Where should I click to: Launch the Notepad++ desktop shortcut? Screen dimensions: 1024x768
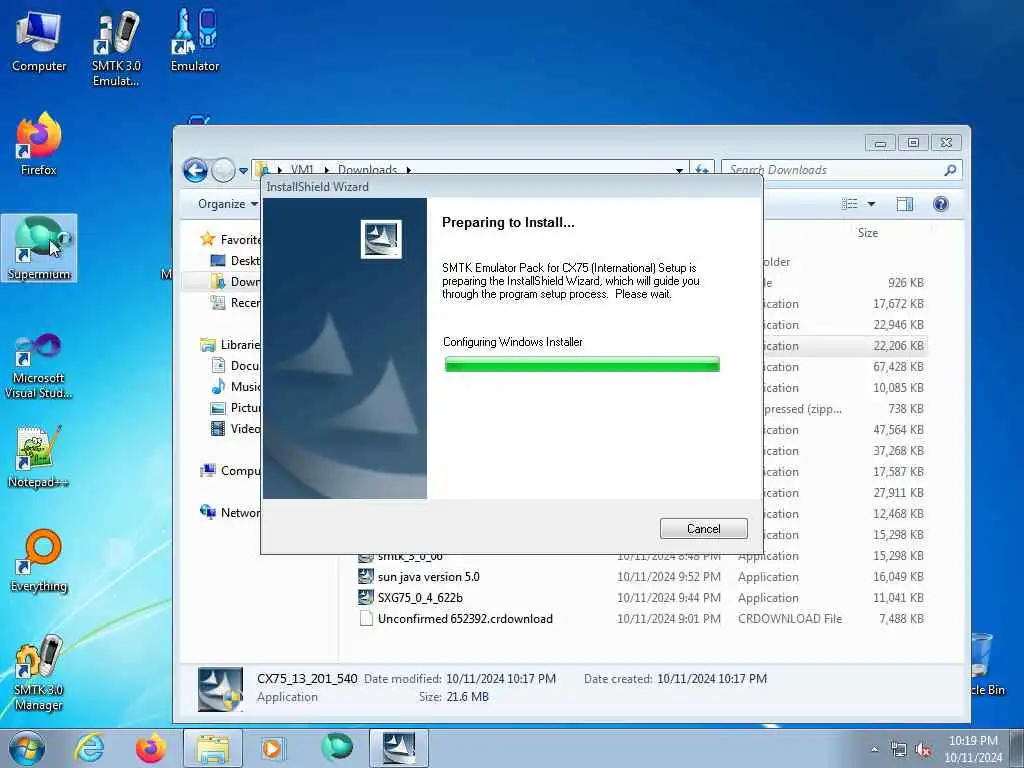coord(39,456)
